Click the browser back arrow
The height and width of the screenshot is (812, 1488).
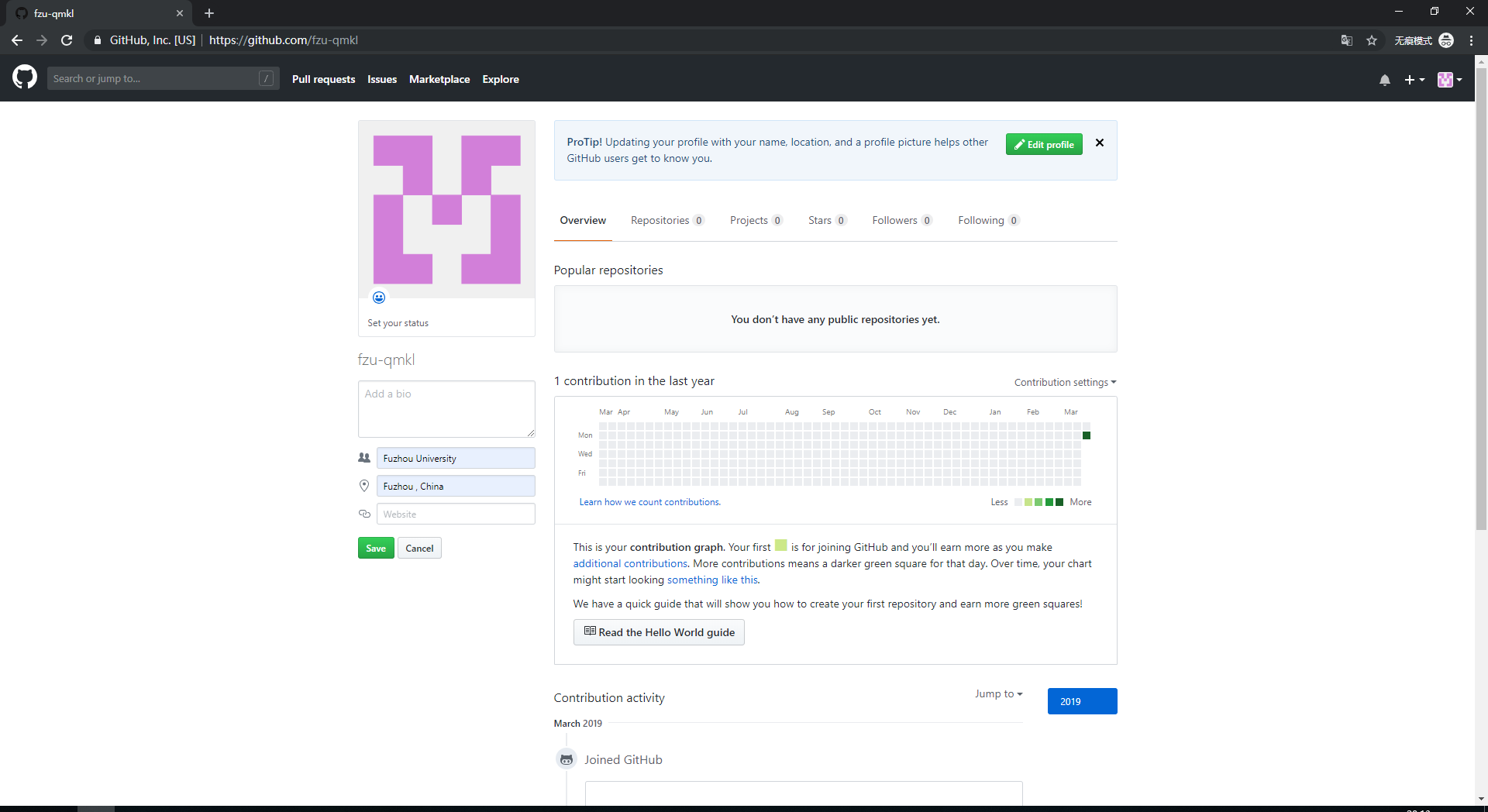tap(17, 40)
